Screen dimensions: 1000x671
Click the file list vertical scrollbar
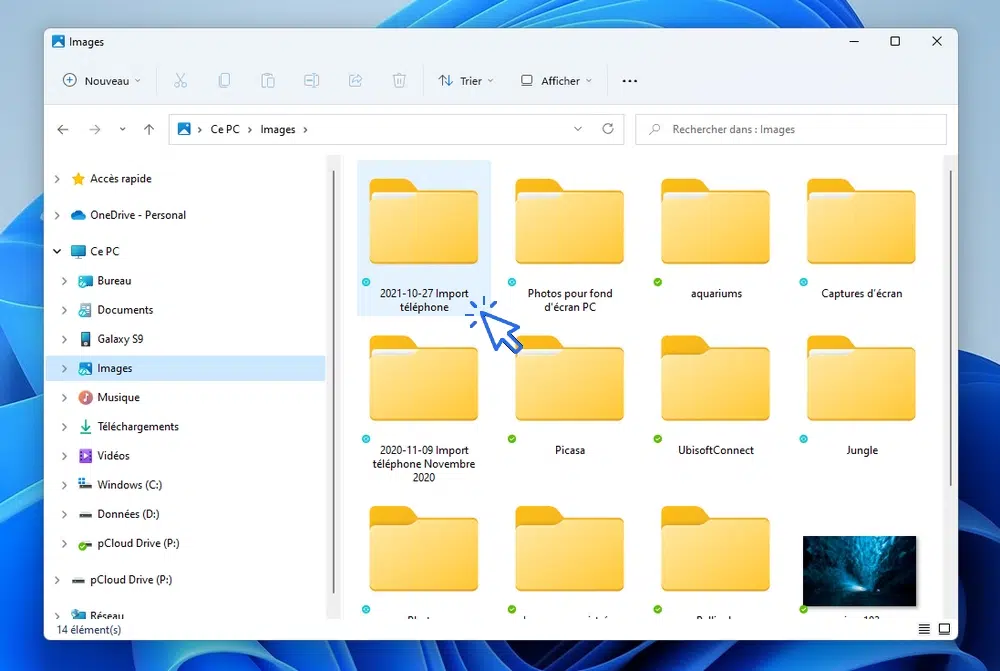coord(950,330)
